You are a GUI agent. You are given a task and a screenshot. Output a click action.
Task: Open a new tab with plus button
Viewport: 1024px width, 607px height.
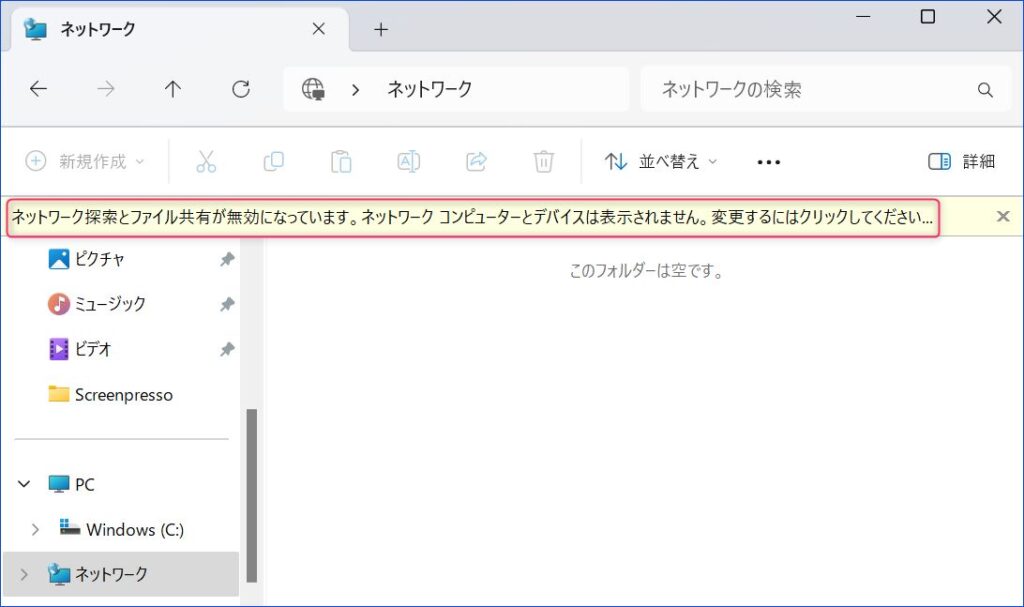[380, 29]
